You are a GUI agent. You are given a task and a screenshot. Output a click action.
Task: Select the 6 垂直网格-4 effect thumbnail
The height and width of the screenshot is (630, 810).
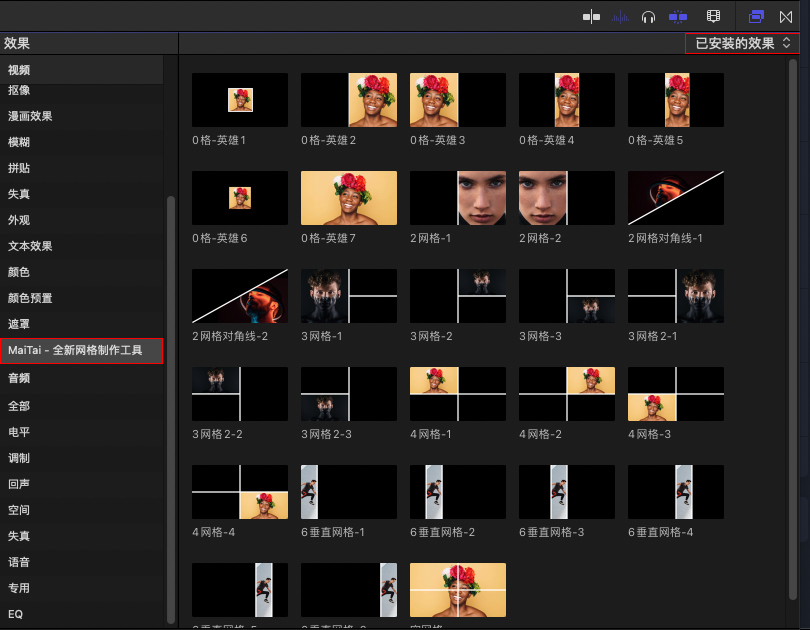(x=676, y=492)
